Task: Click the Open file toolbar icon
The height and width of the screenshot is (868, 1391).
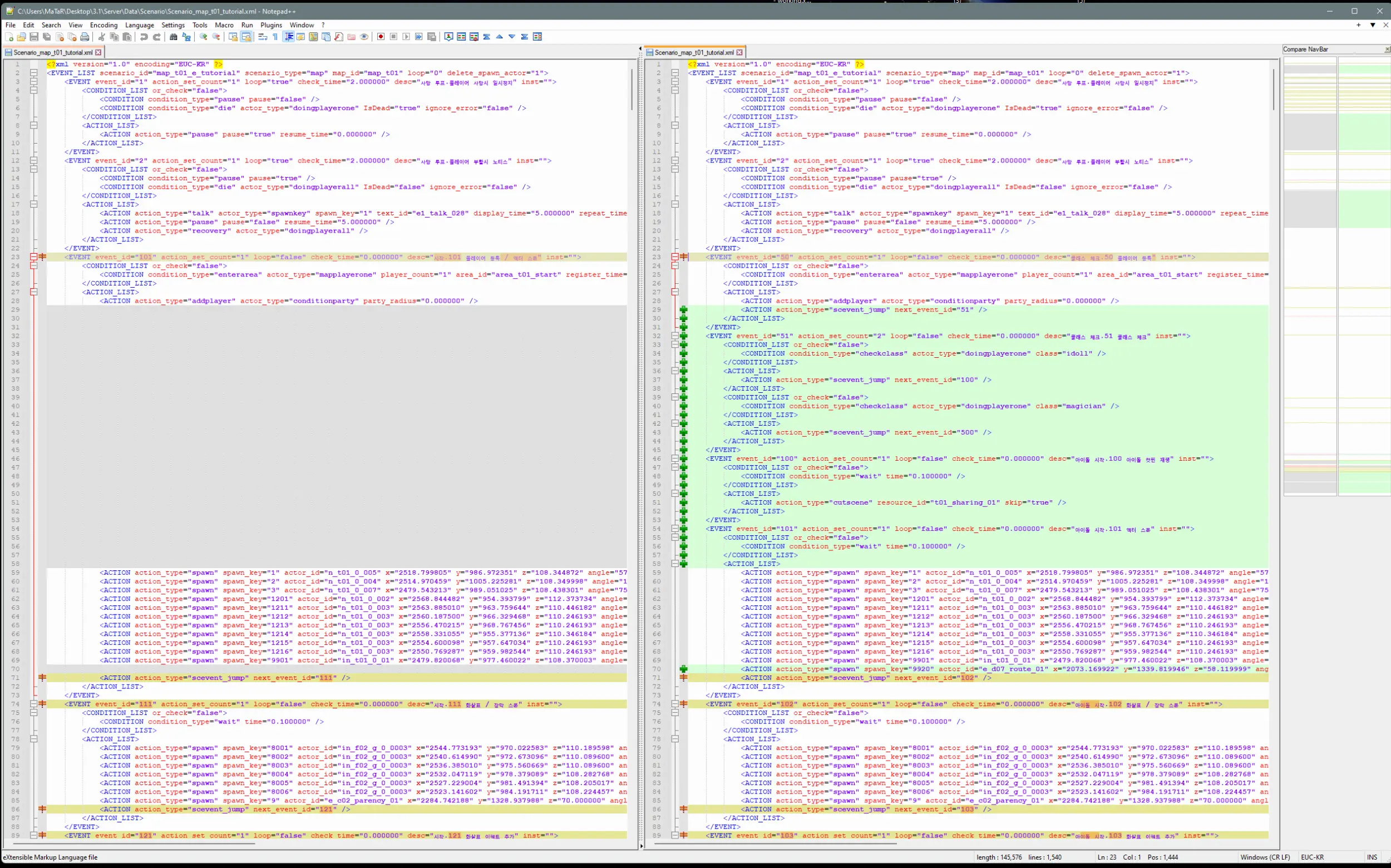Action: pyautogui.click(x=21, y=37)
